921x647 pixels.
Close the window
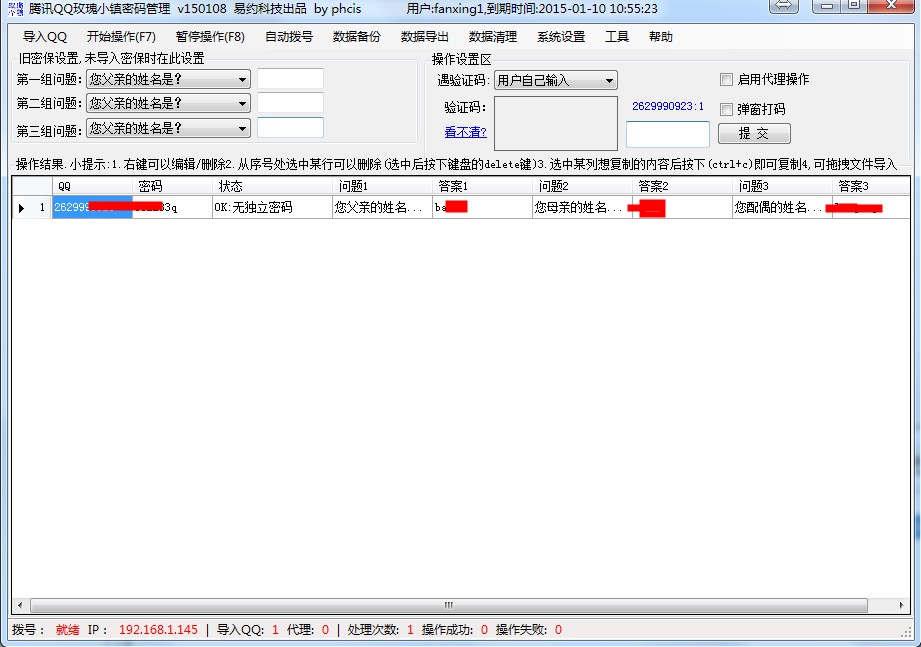(x=892, y=6)
